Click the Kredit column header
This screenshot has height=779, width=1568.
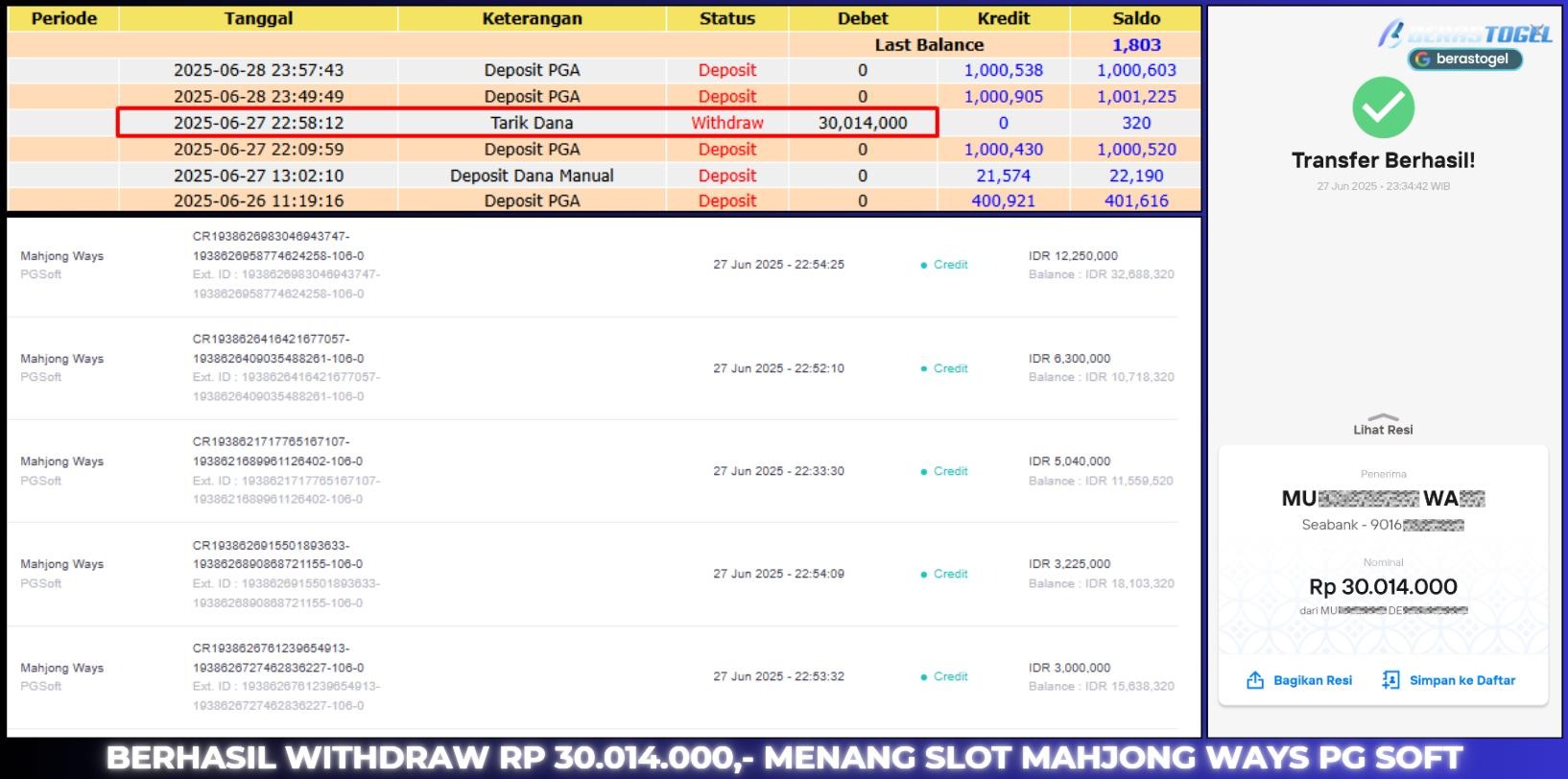pos(1004,18)
